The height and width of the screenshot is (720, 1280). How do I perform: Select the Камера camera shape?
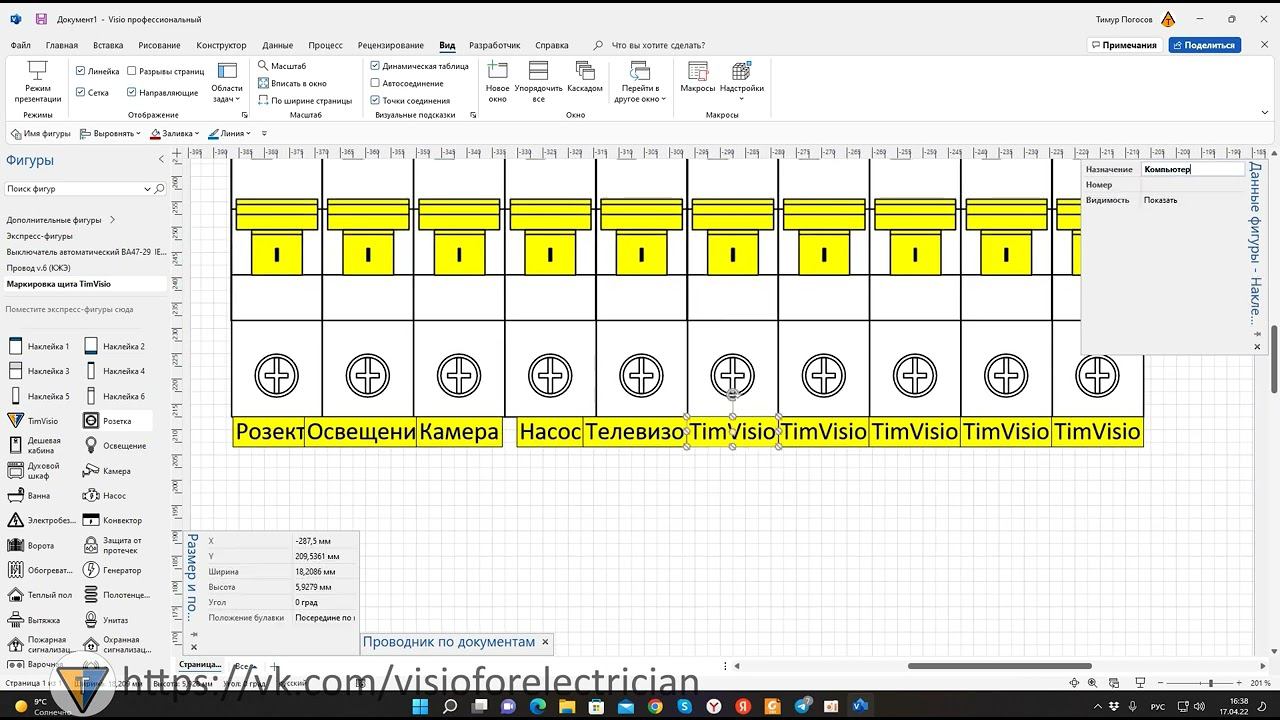click(x=107, y=471)
